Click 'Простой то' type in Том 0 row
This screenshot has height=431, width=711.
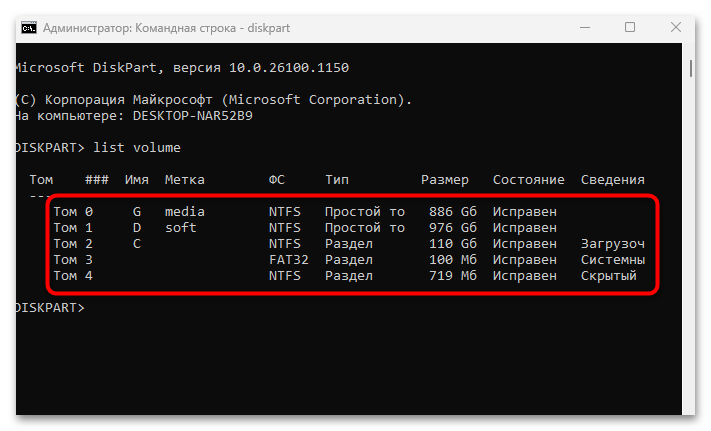click(x=365, y=212)
